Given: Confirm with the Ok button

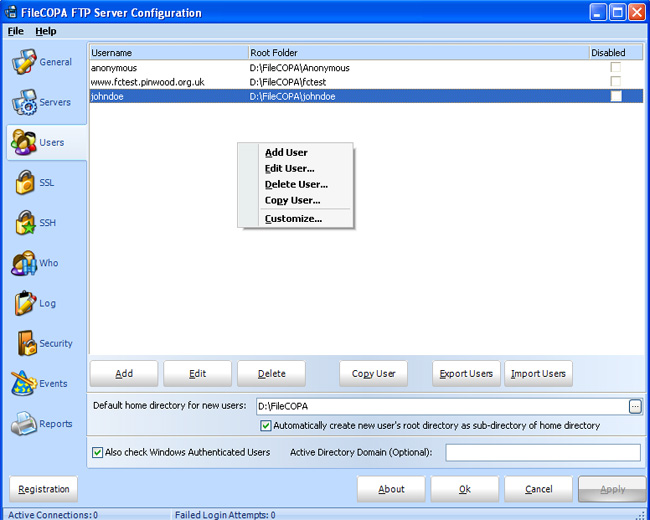Looking at the screenshot, I should [465, 489].
